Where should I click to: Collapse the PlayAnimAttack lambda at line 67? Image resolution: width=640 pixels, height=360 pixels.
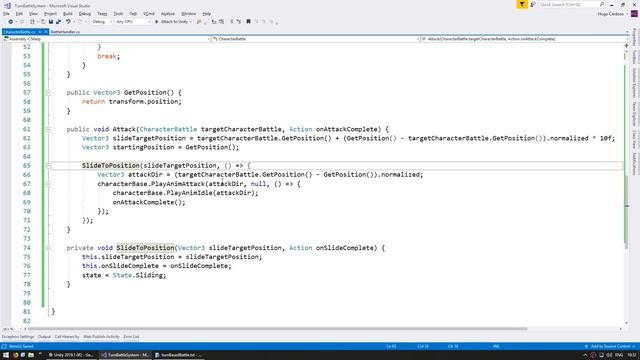[48, 184]
